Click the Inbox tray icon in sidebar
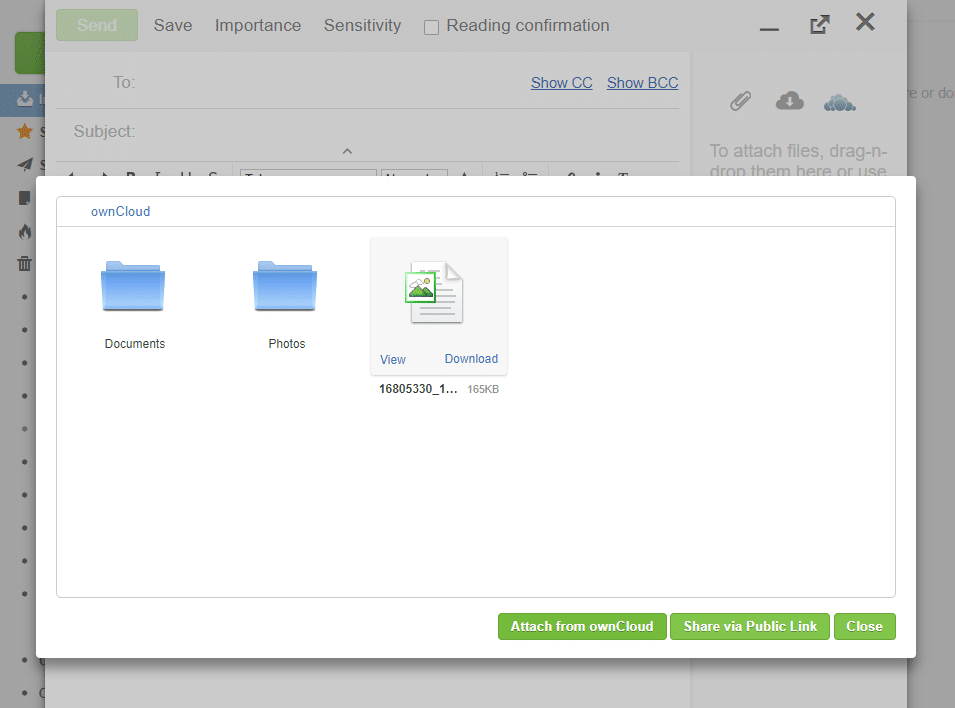The image size is (955, 708). pos(24,99)
